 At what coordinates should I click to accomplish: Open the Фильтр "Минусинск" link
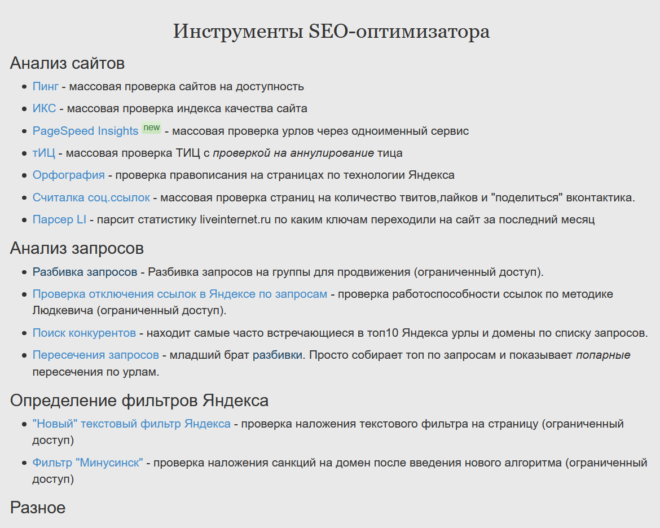pyautogui.click(x=88, y=463)
